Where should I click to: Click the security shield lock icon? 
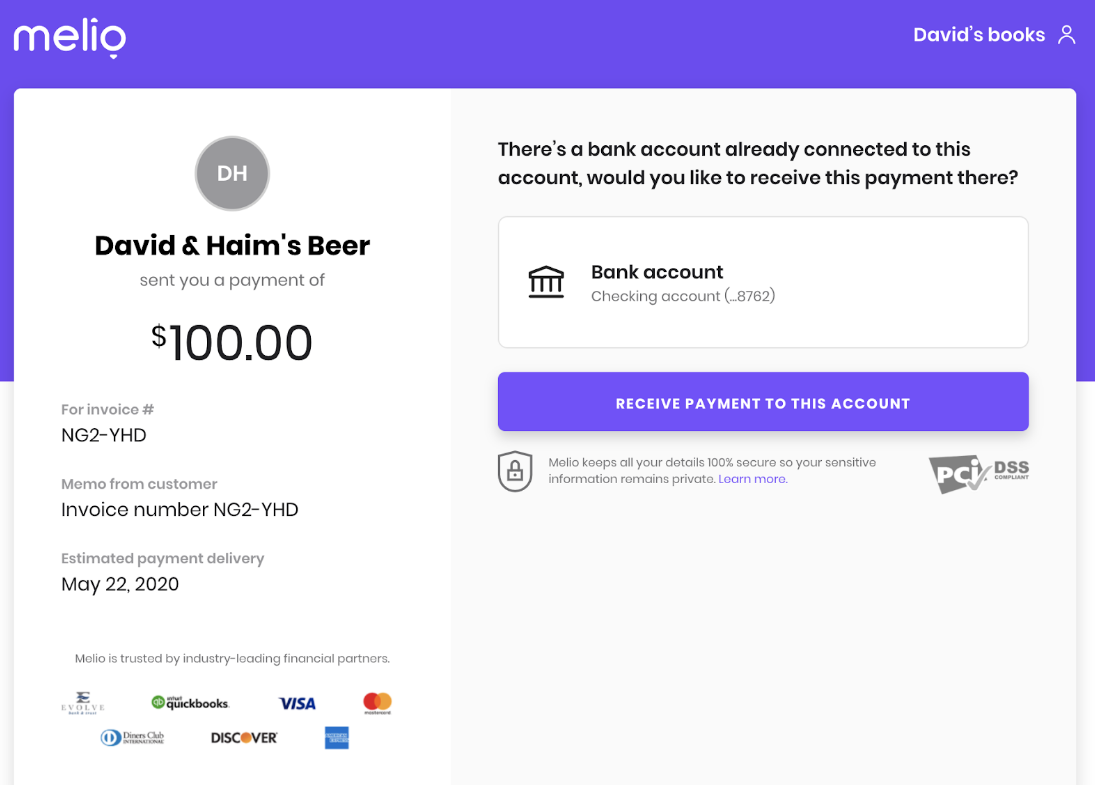(515, 471)
